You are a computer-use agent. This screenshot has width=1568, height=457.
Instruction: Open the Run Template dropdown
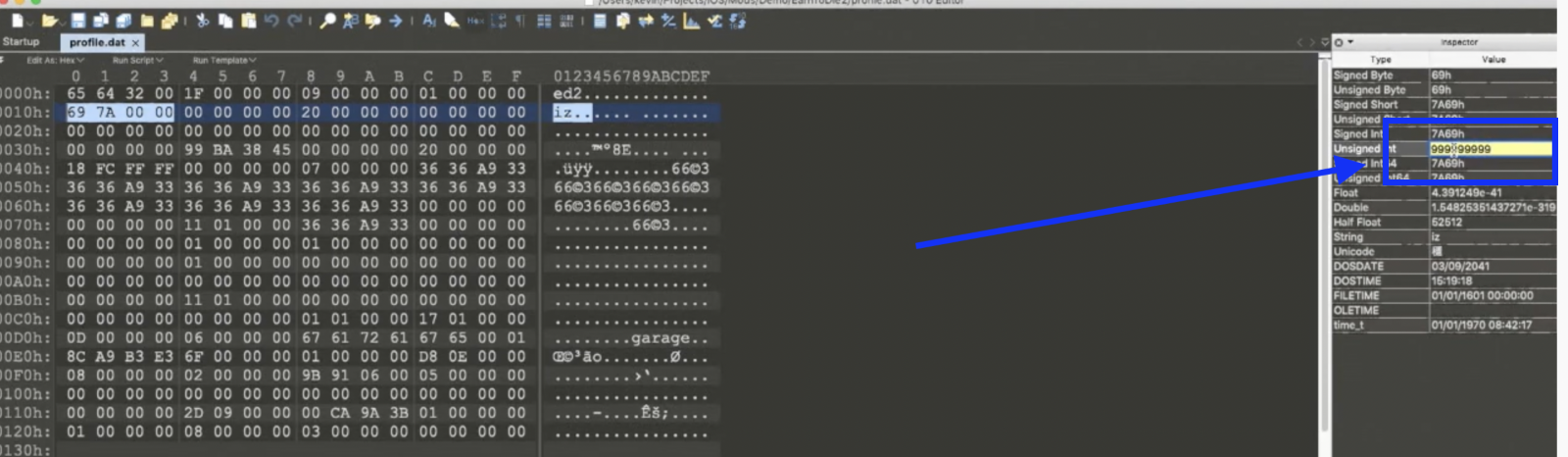tap(224, 61)
